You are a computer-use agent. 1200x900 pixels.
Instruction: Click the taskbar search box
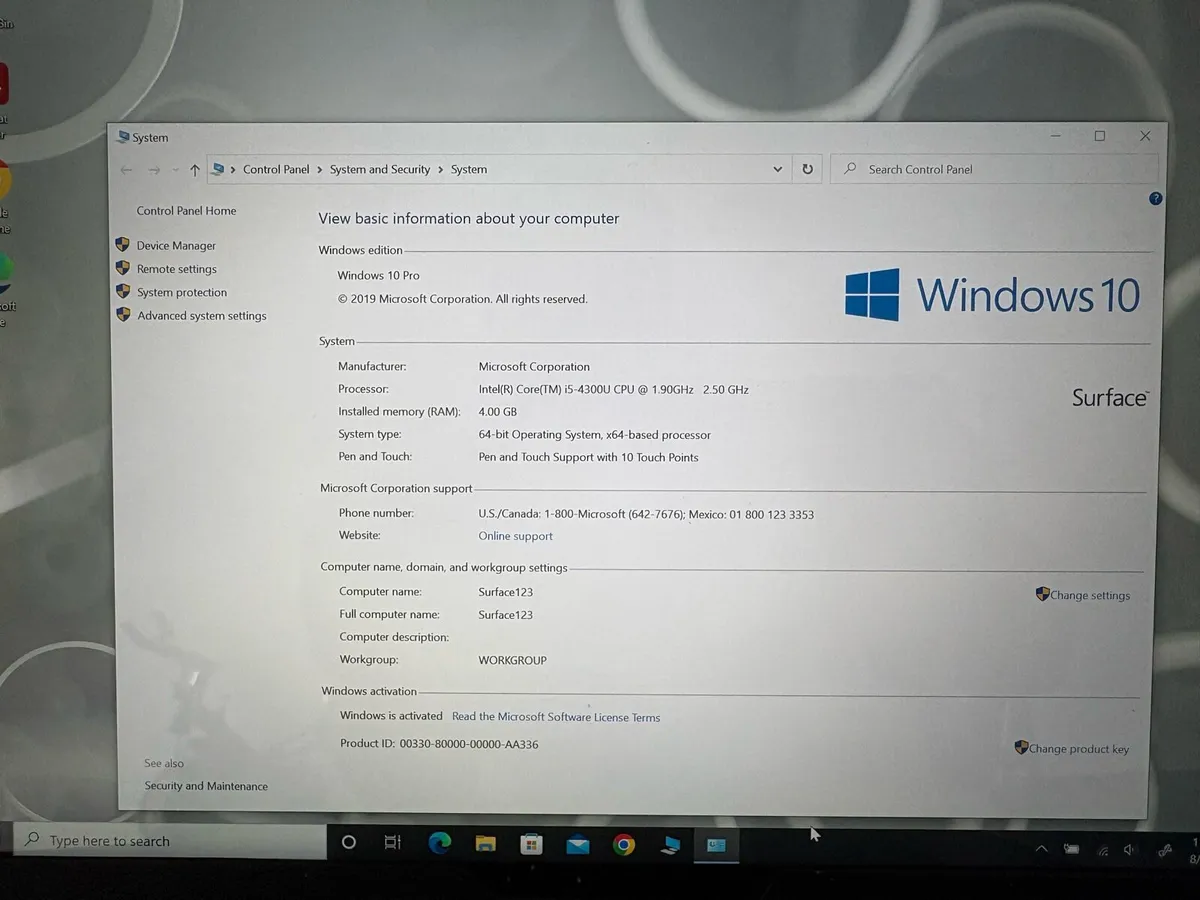pos(170,841)
